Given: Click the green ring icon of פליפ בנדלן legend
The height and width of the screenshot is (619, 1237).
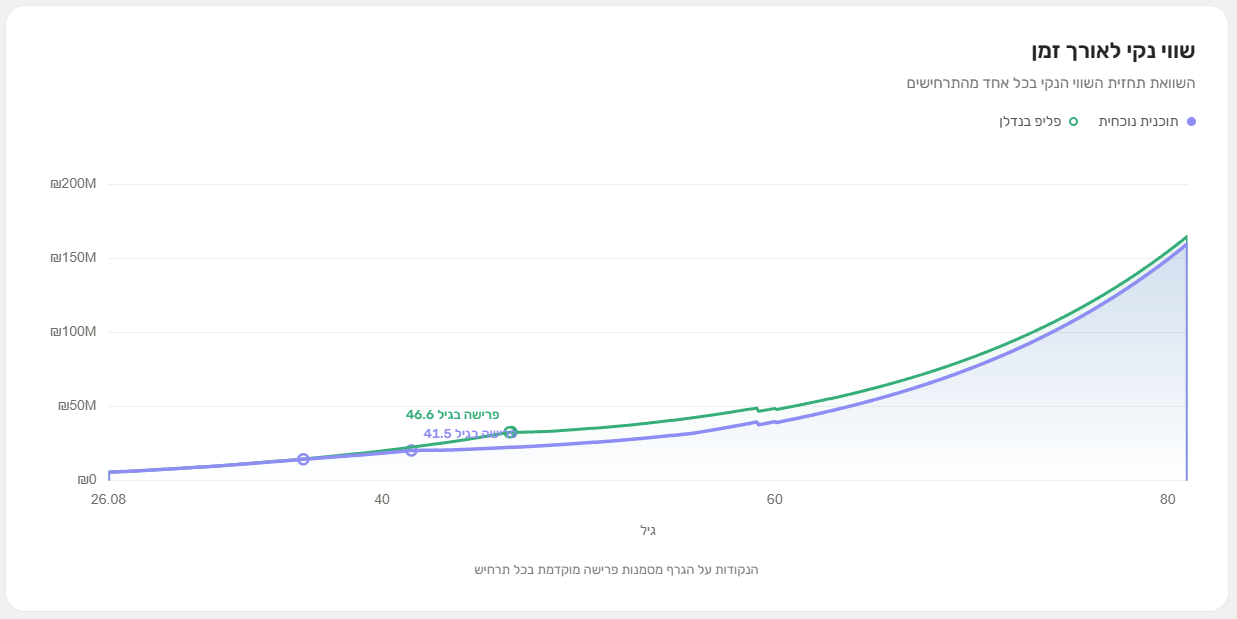Looking at the screenshot, I should pos(1073,122).
